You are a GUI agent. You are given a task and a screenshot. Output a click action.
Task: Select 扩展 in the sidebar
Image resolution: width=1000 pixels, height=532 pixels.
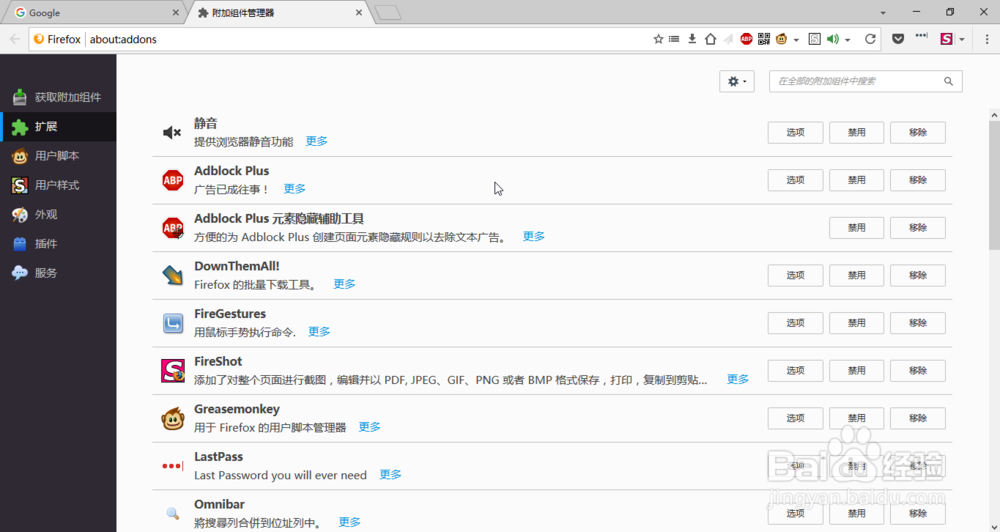click(x=58, y=126)
